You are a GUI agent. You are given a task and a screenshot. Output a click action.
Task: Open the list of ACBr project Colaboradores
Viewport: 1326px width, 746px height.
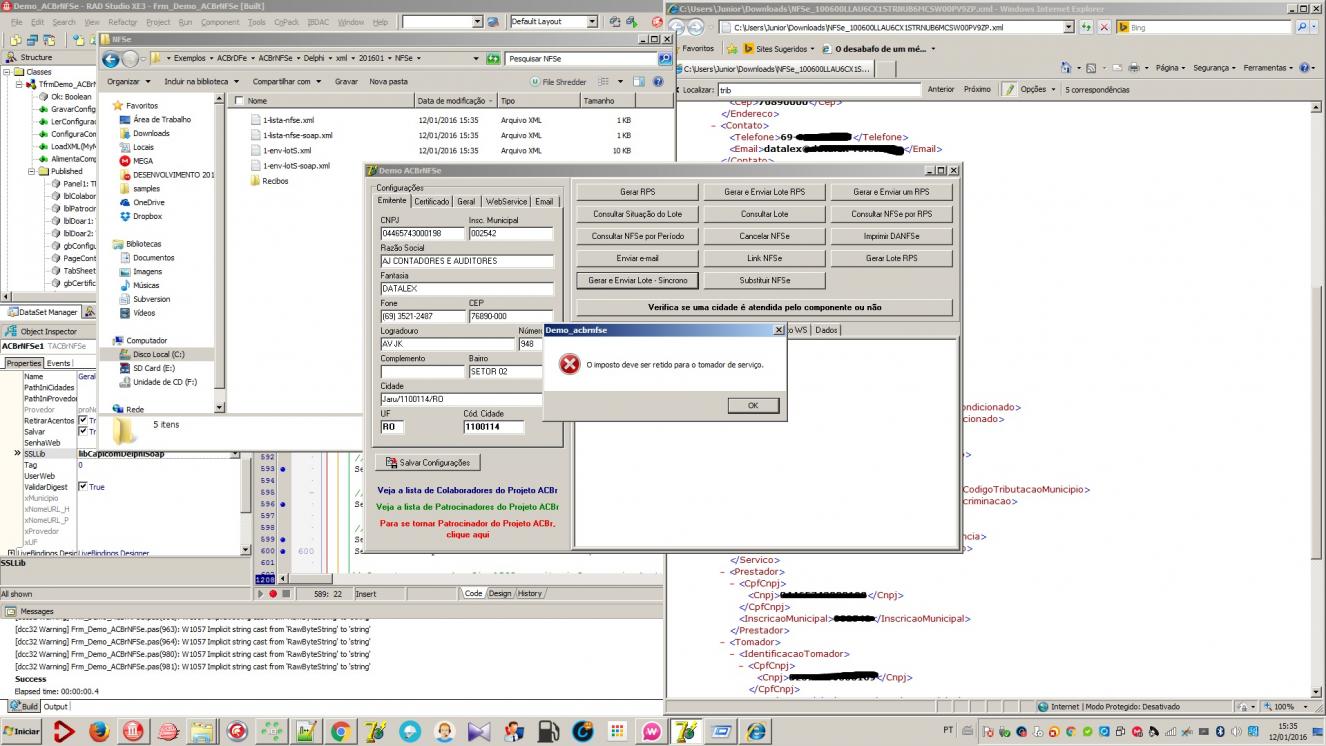click(467, 491)
